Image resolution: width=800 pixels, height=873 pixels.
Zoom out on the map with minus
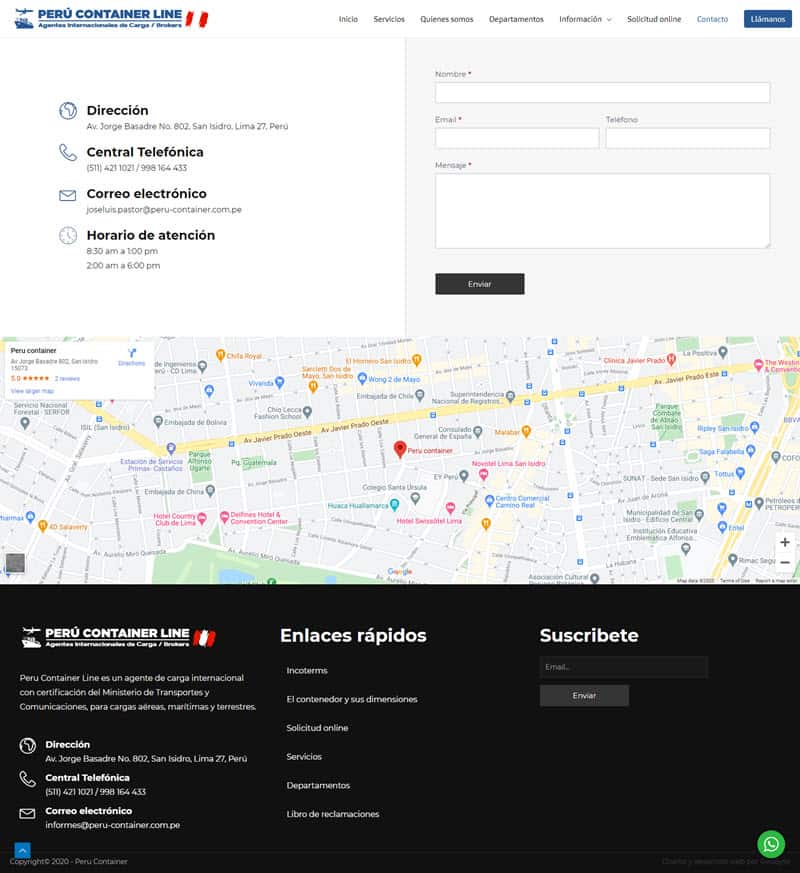(785, 563)
